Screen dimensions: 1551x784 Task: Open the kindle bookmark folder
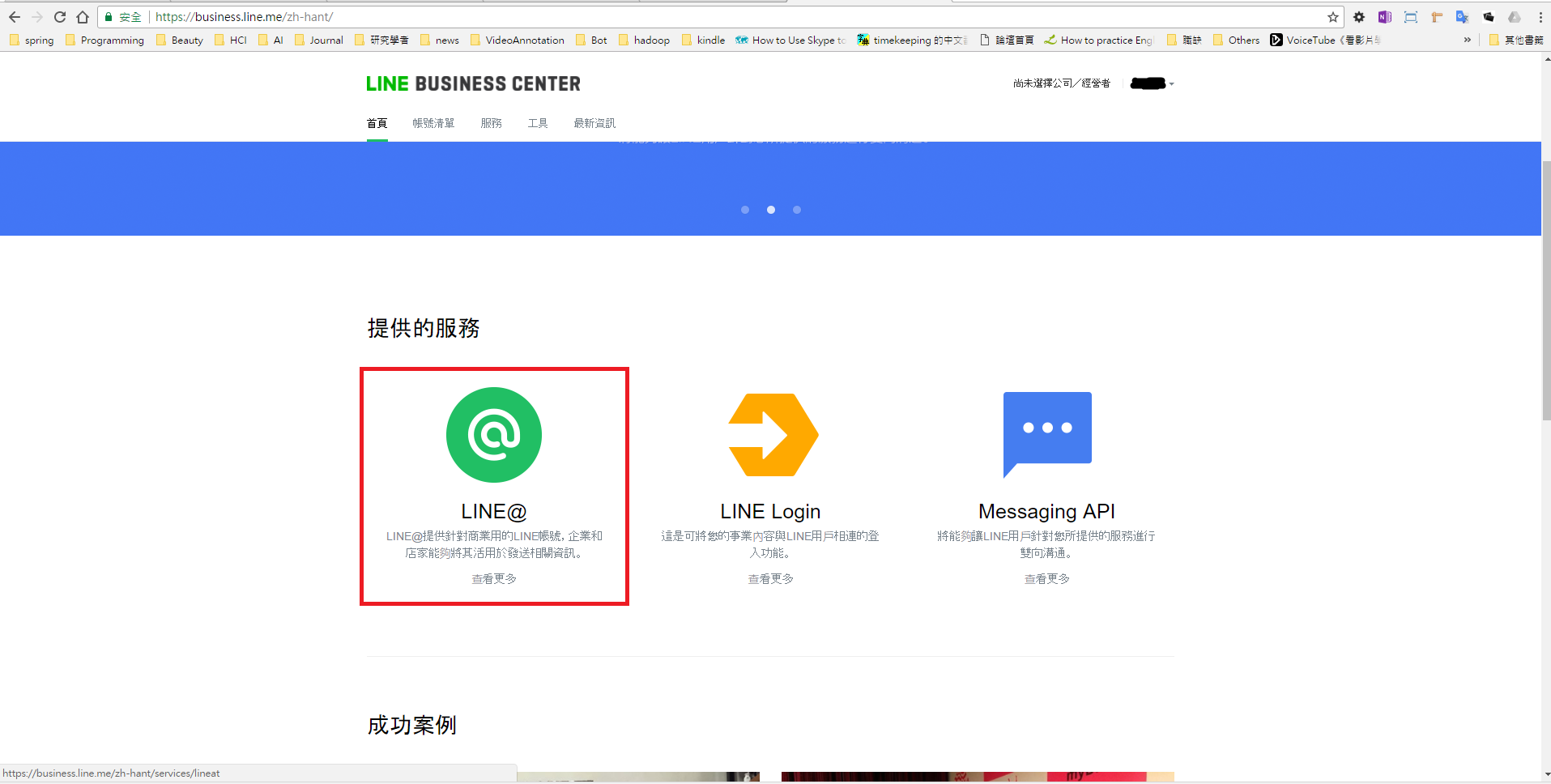coord(703,40)
